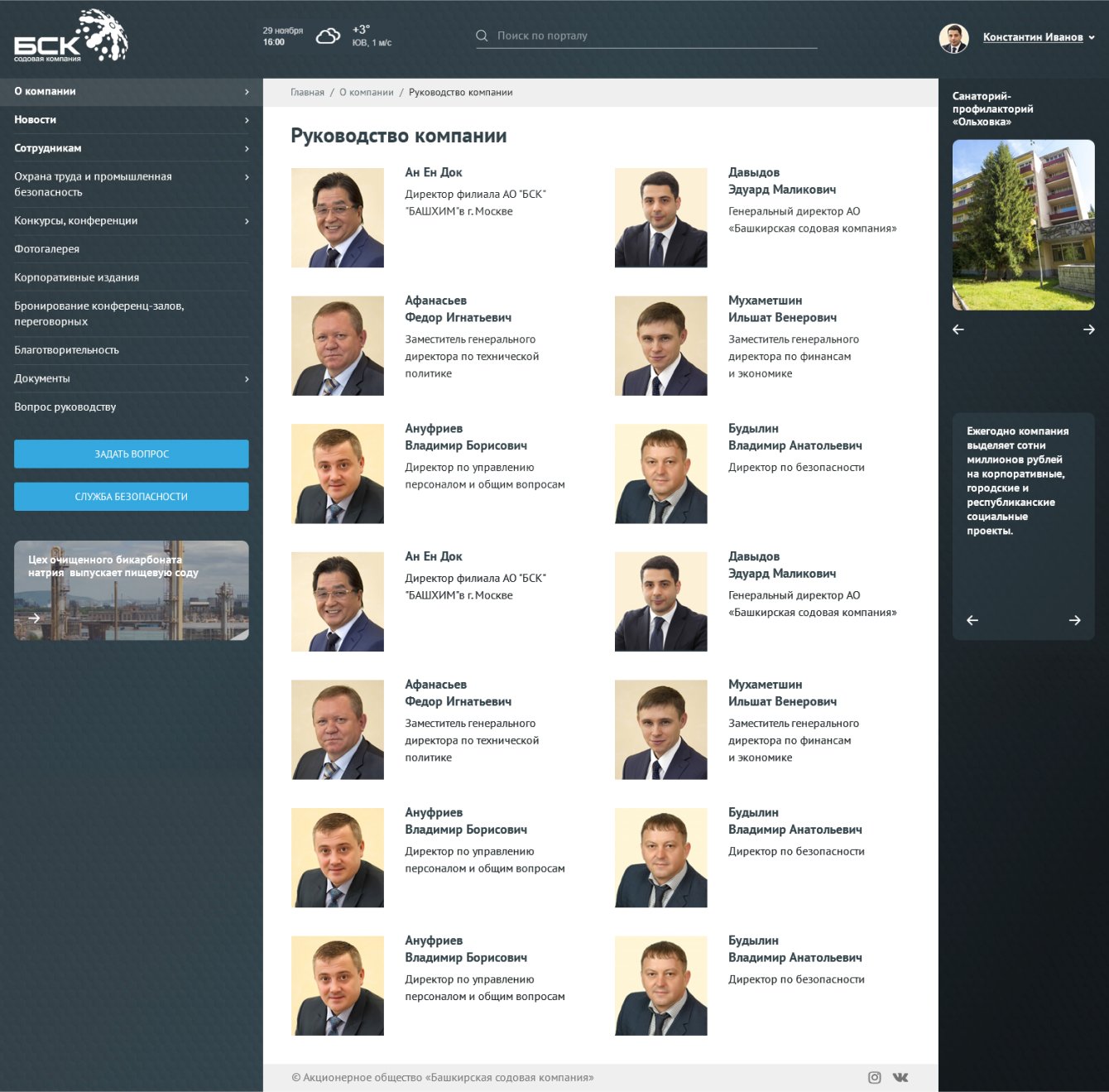Image resolution: width=1109 pixels, height=1092 pixels.
Task: Expand the Документы menu chevron
Action: tap(247, 379)
